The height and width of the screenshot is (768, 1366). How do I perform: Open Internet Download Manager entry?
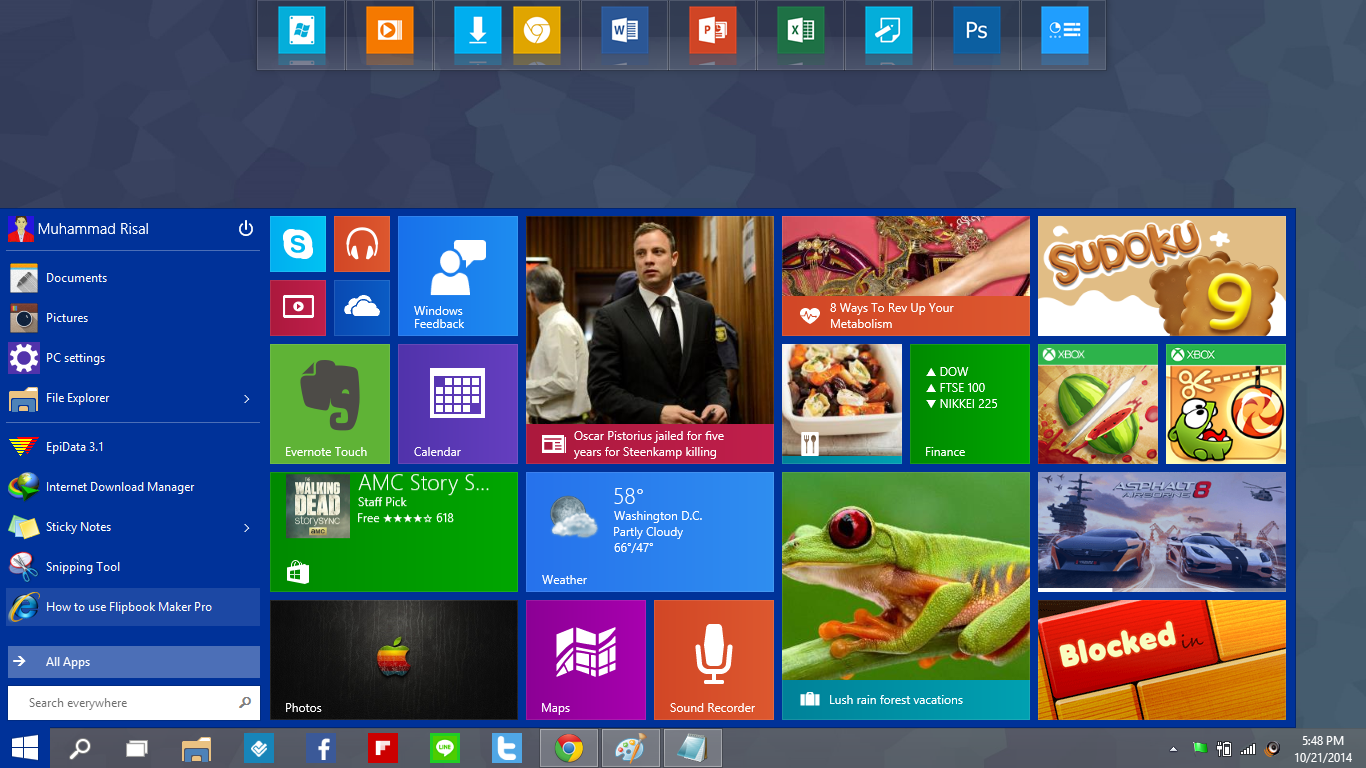point(133,487)
